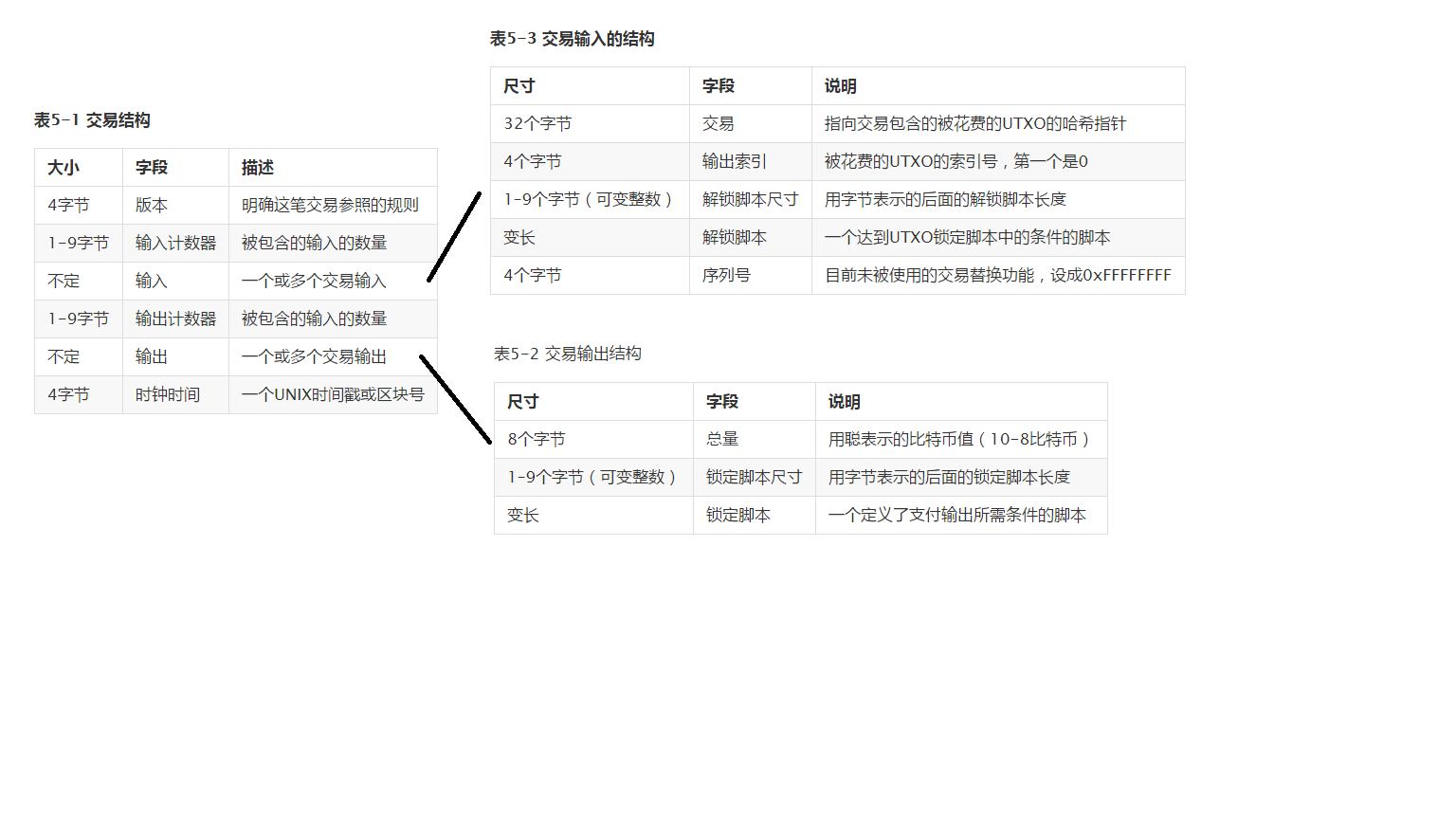Click 变长 cell in the 解锁脚本 row
The width and height of the screenshot is (1456, 819).
coord(590,238)
